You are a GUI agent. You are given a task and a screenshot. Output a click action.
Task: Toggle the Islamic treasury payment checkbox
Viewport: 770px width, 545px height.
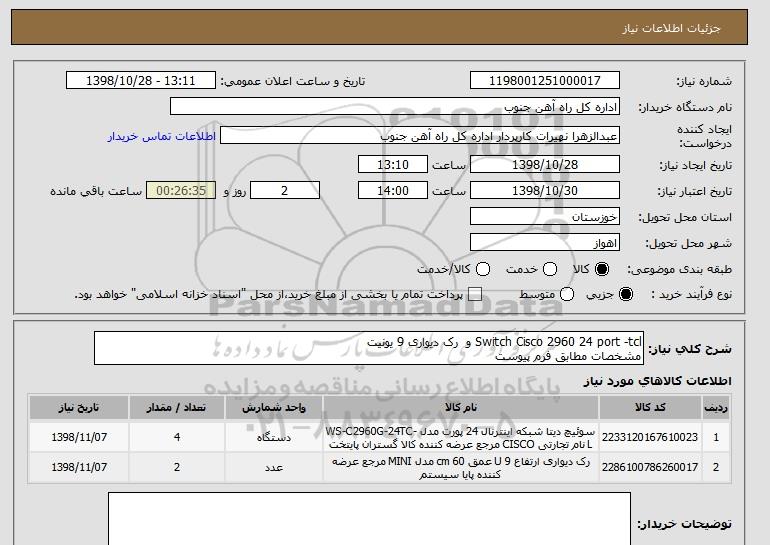coord(474,294)
